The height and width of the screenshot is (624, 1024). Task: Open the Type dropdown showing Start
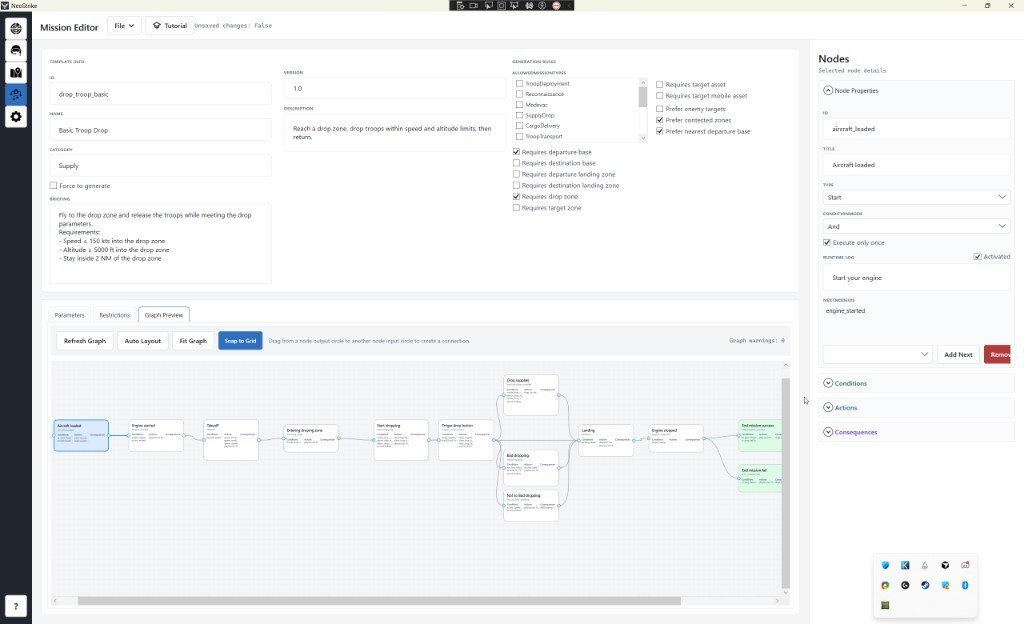(916, 197)
